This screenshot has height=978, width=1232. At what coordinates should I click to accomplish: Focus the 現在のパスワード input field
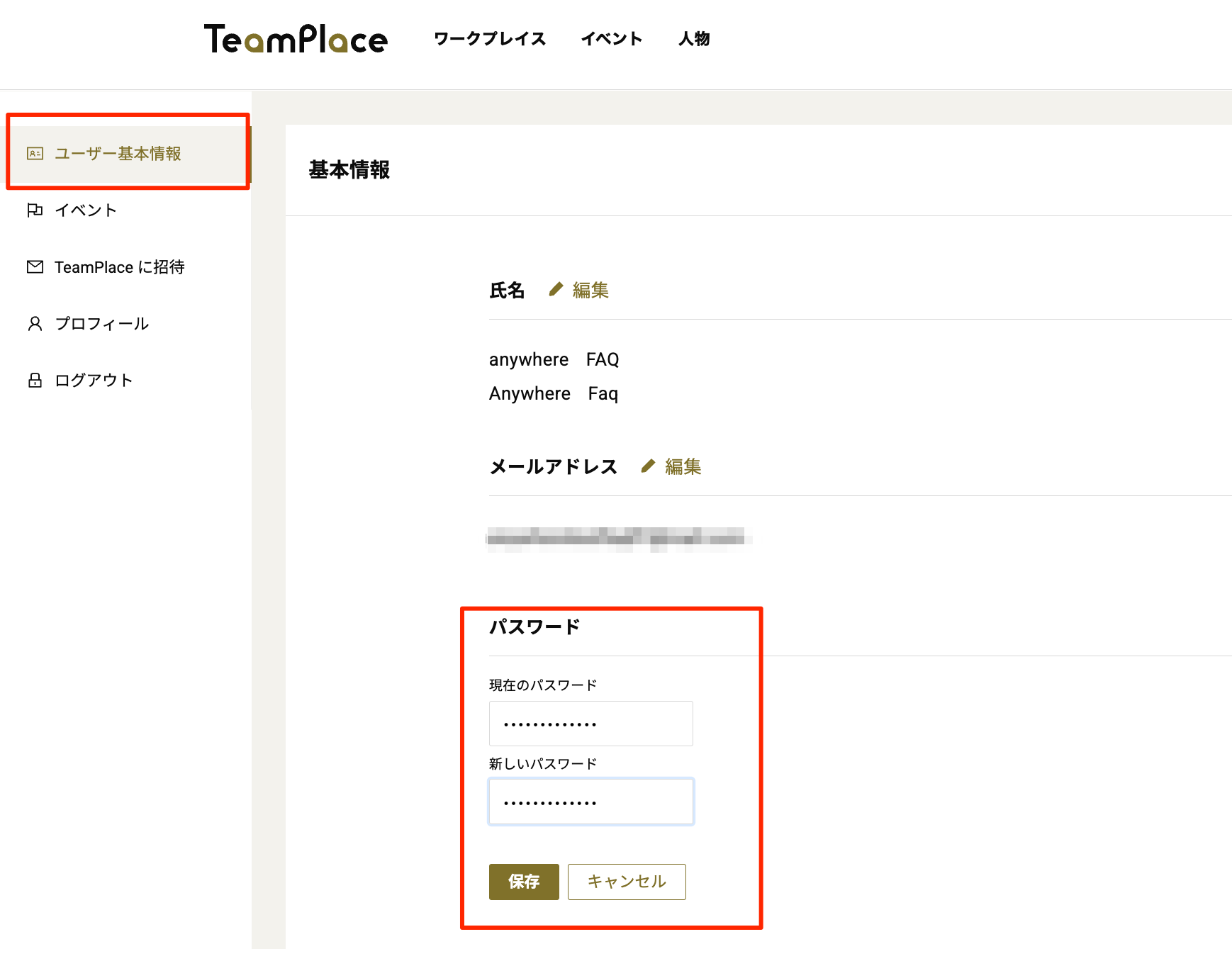[590, 724]
